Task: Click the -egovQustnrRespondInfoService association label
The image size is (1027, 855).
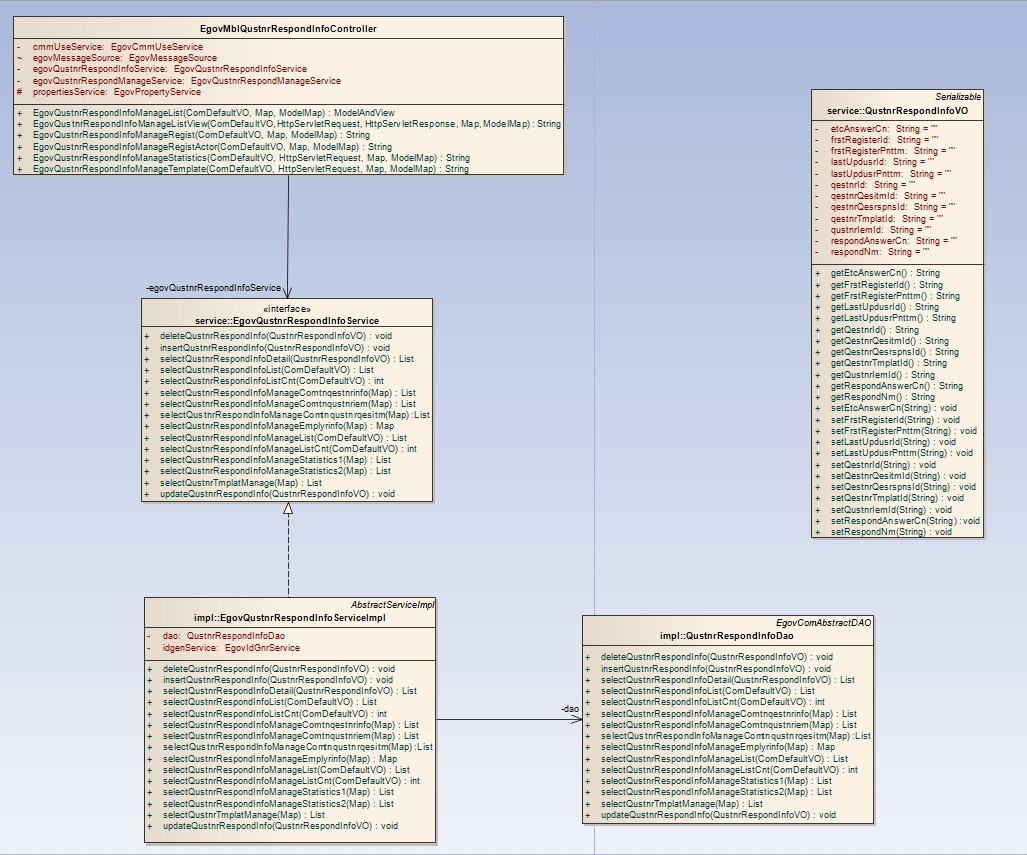Action: click(x=213, y=288)
